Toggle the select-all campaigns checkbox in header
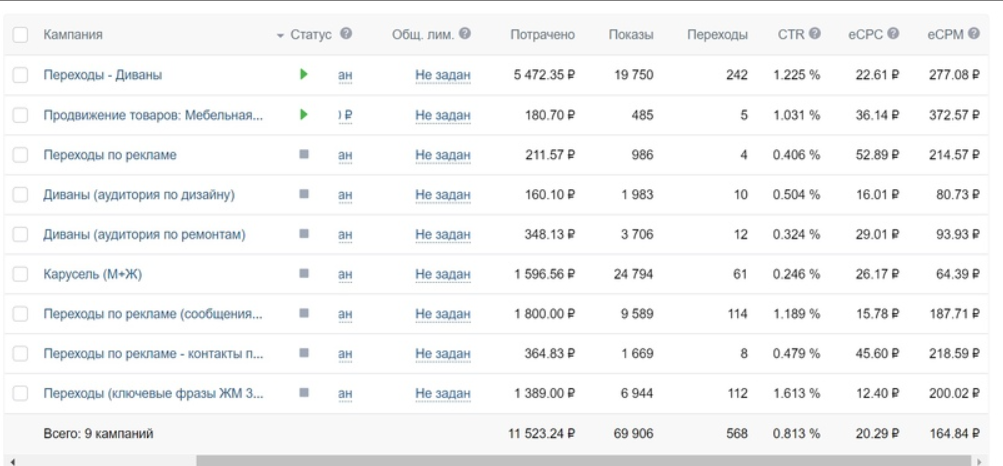 pos(20,35)
